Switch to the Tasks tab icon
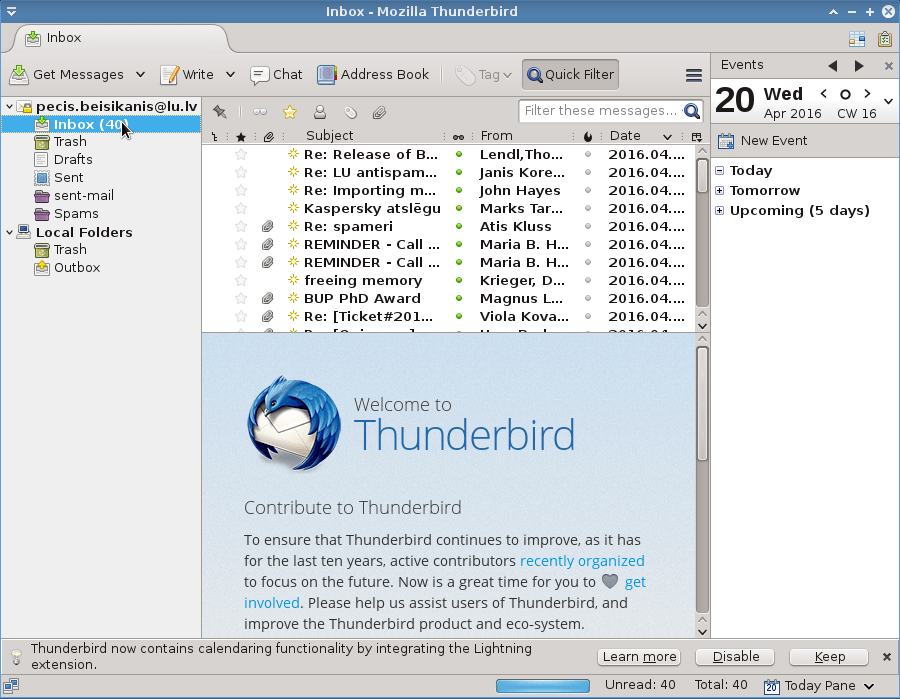 [x=885, y=38]
